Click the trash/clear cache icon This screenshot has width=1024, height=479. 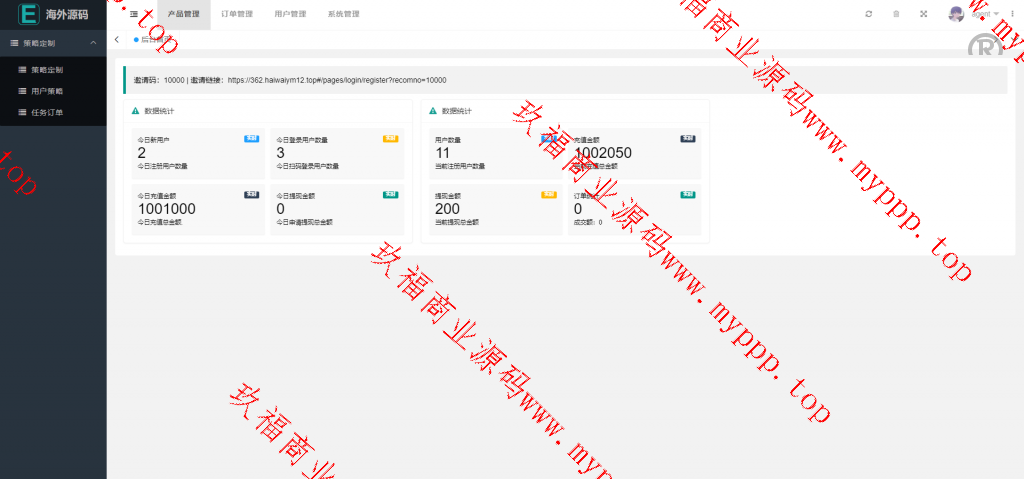(x=896, y=14)
